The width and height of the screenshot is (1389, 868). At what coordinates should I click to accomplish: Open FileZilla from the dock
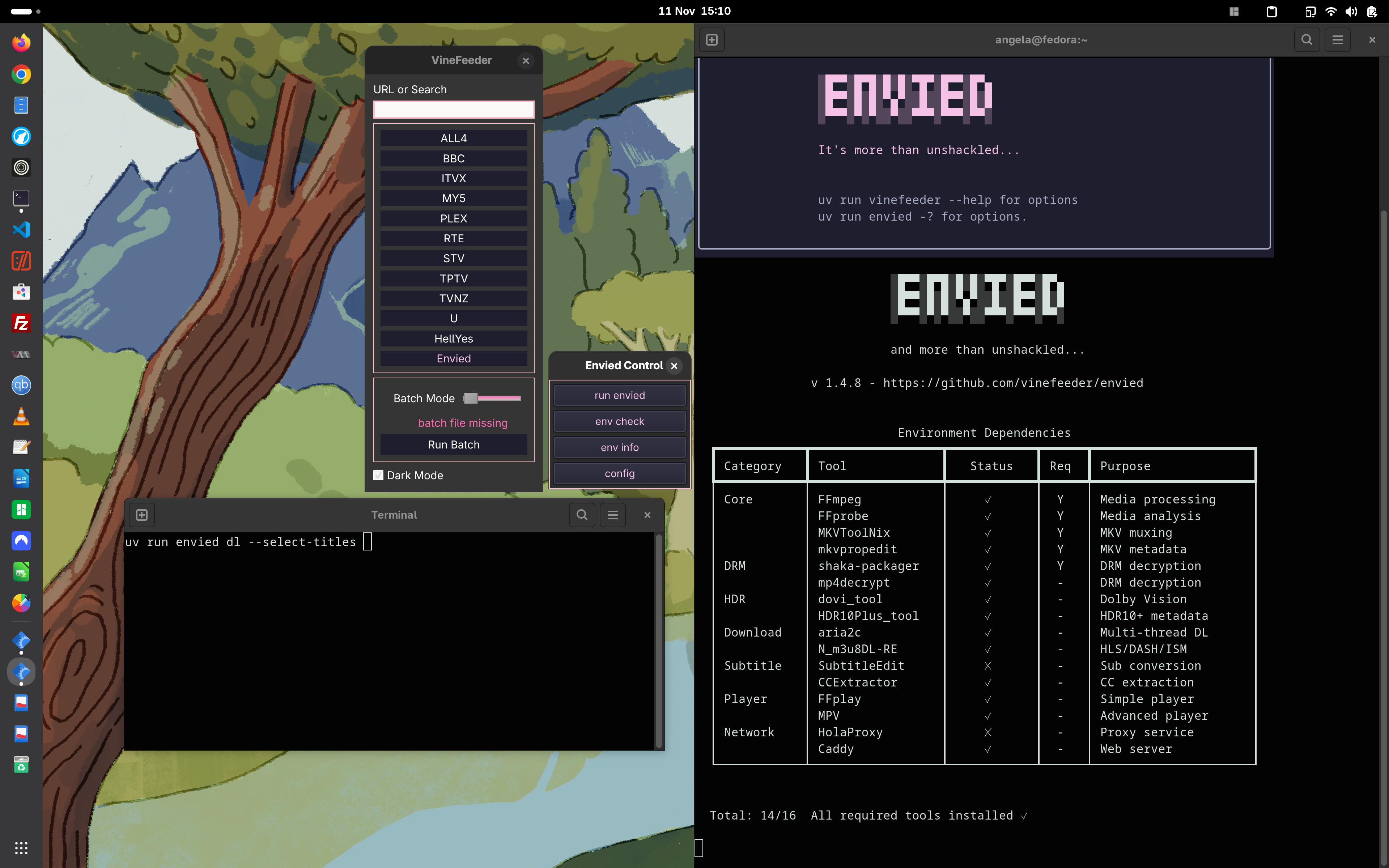(x=21, y=323)
